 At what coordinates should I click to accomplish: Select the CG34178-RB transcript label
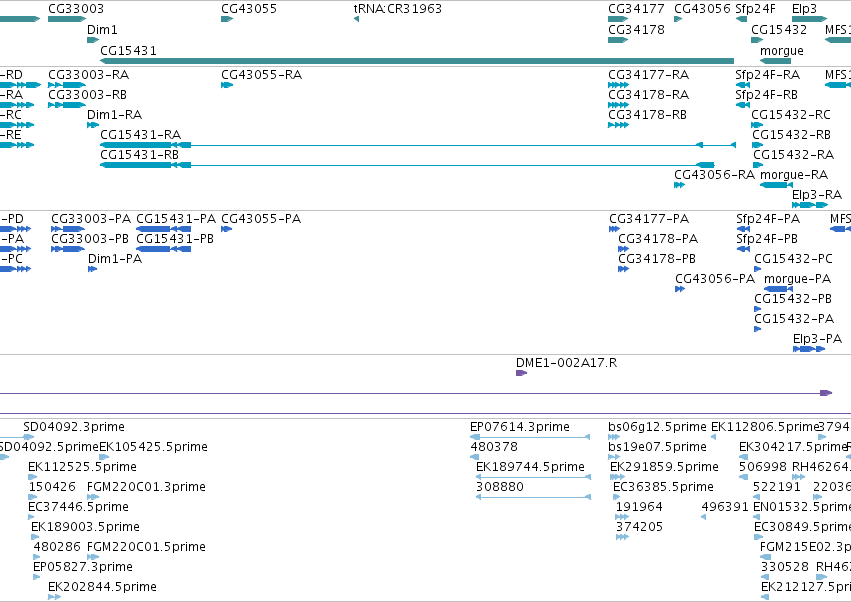coord(647,115)
